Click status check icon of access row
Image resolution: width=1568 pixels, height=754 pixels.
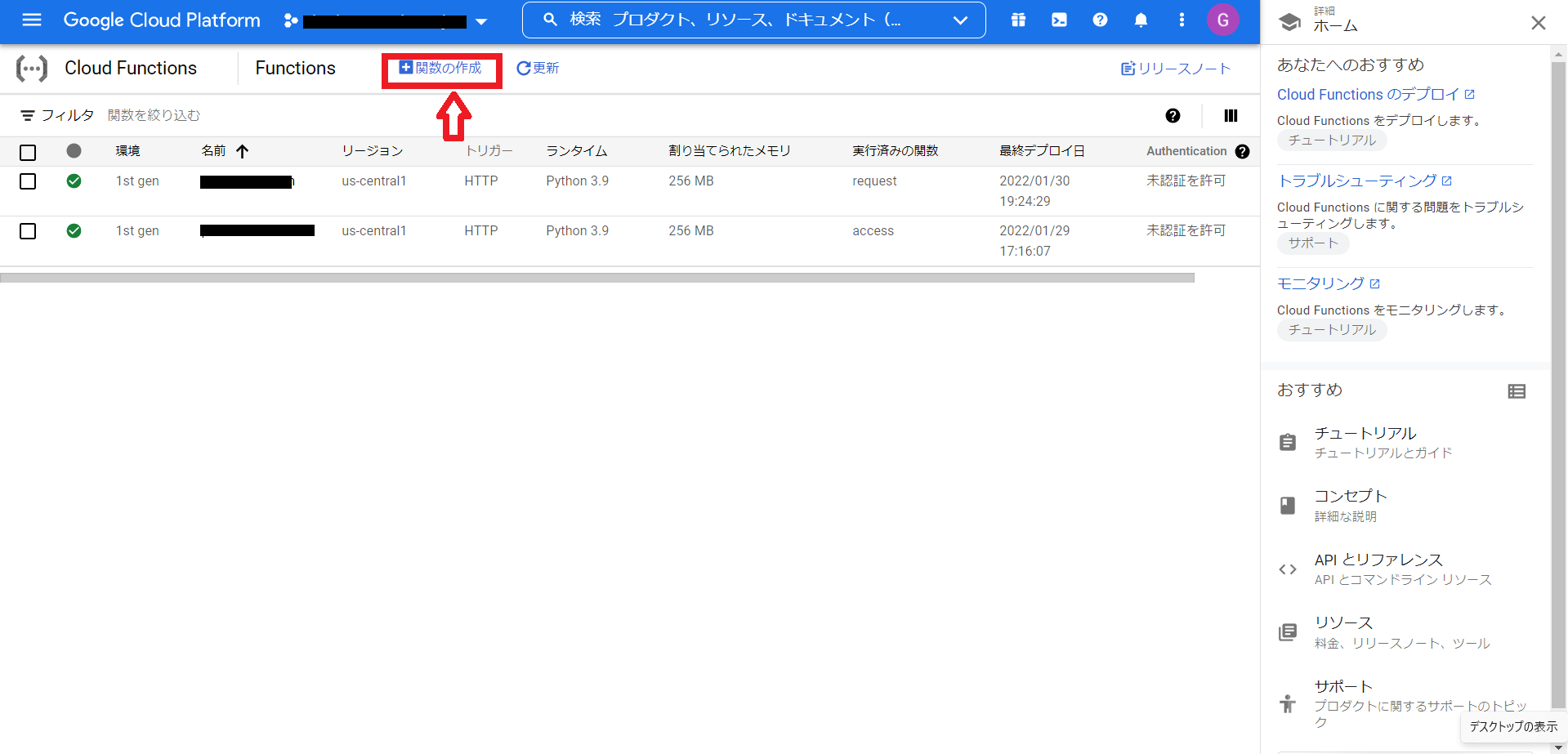tap(74, 231)
